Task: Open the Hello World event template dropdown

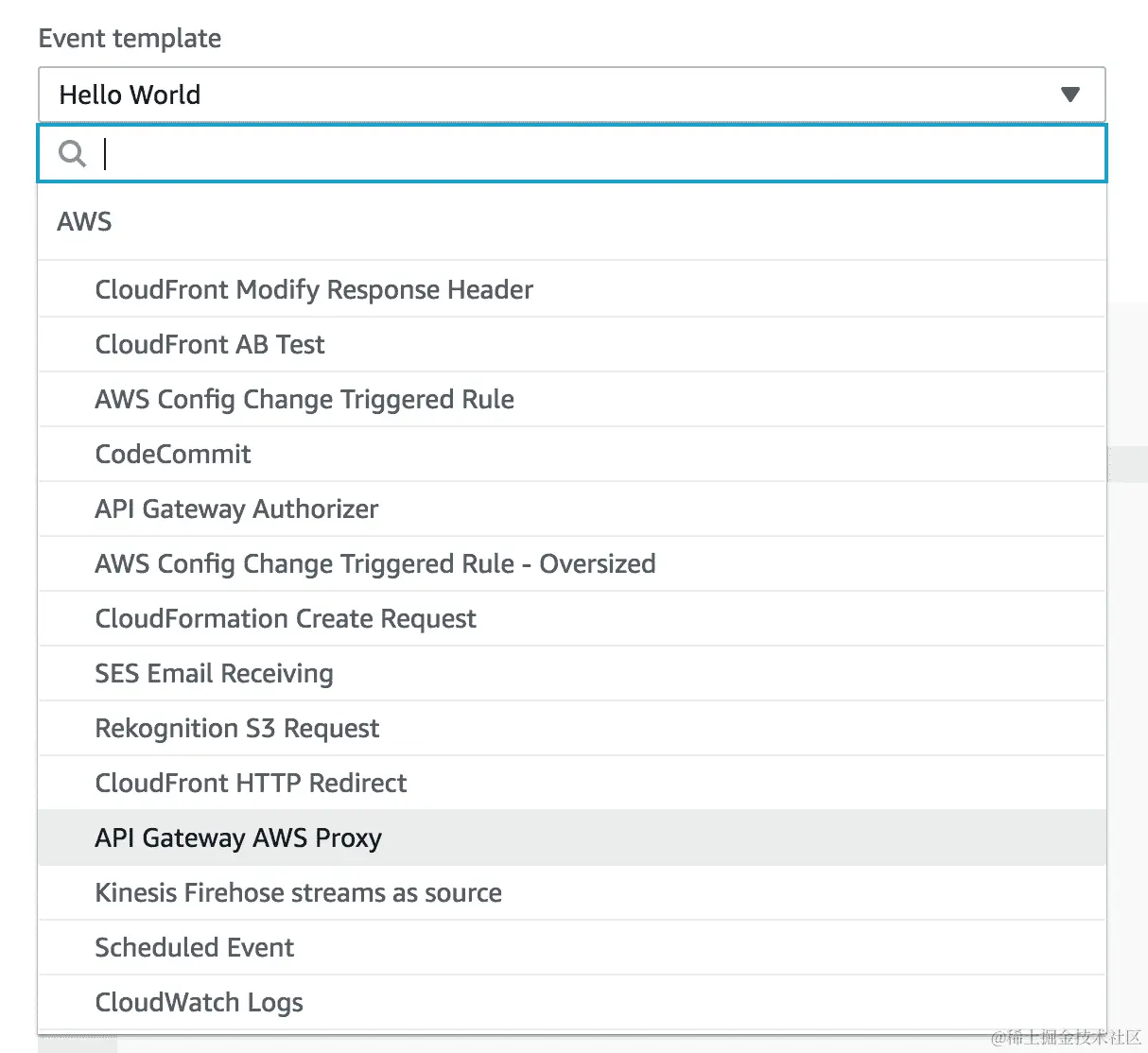Action: pos(571,95)
